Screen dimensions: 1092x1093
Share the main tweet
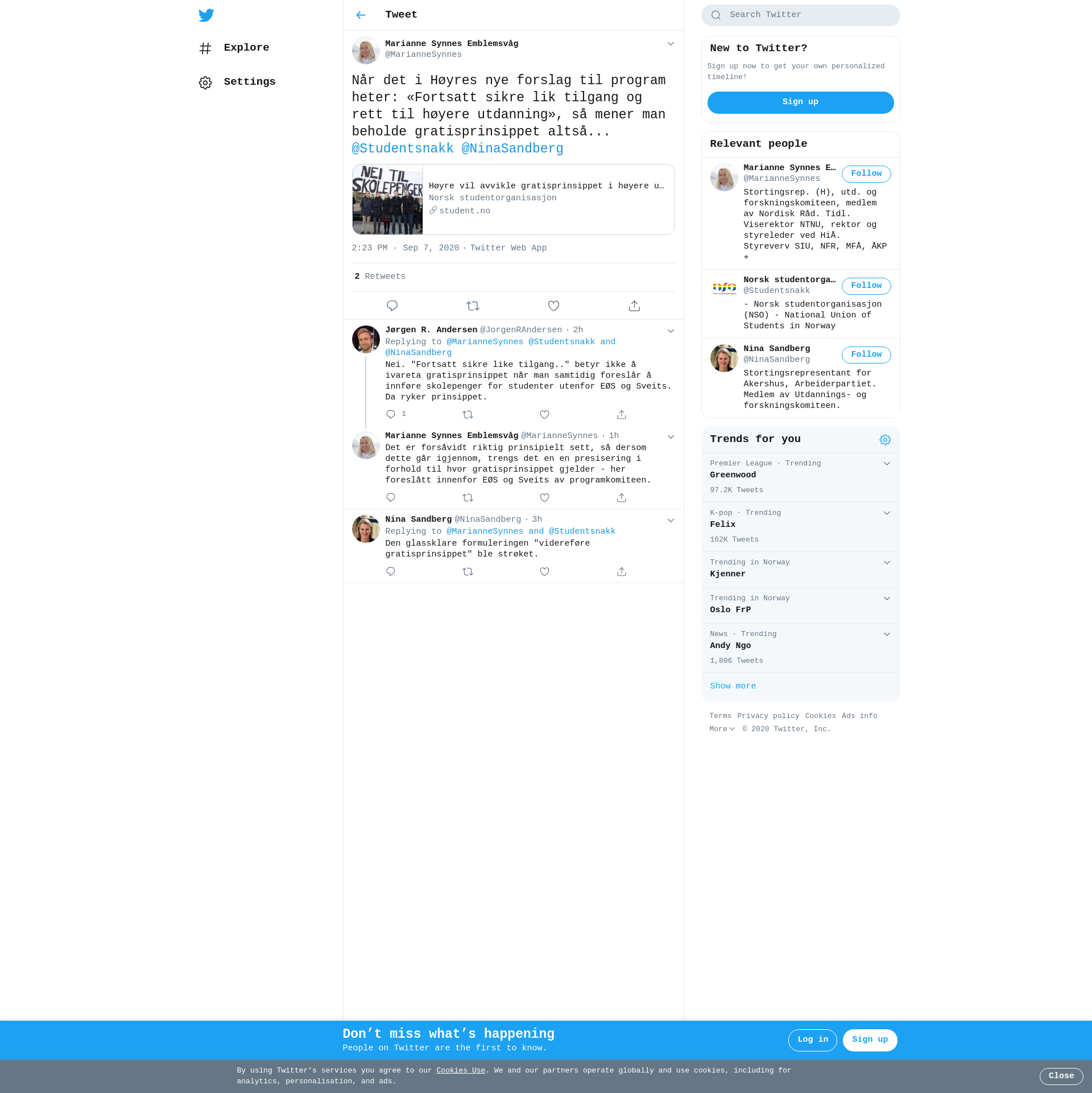tap(634, 306)
